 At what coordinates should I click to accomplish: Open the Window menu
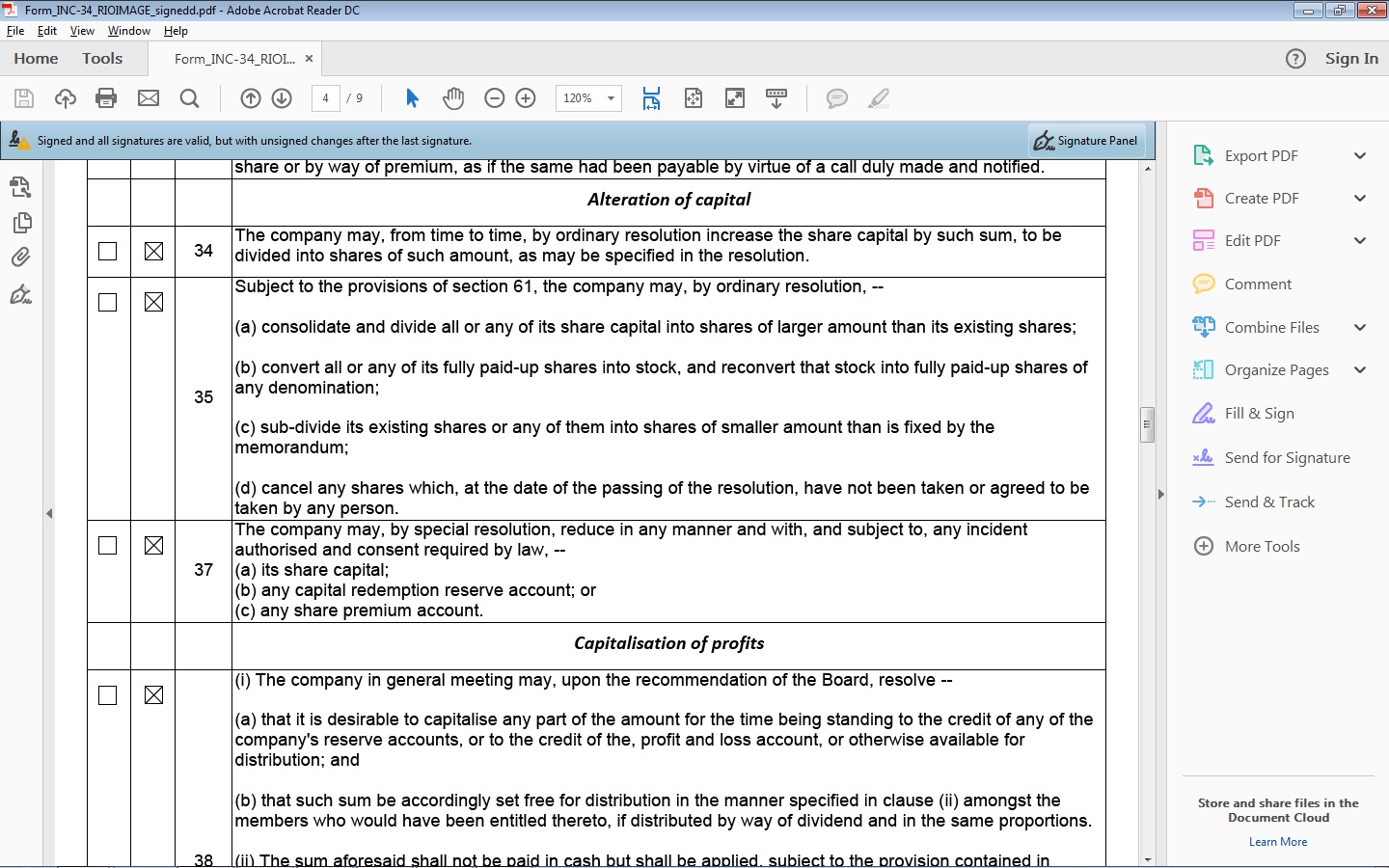tap(128, 31)
